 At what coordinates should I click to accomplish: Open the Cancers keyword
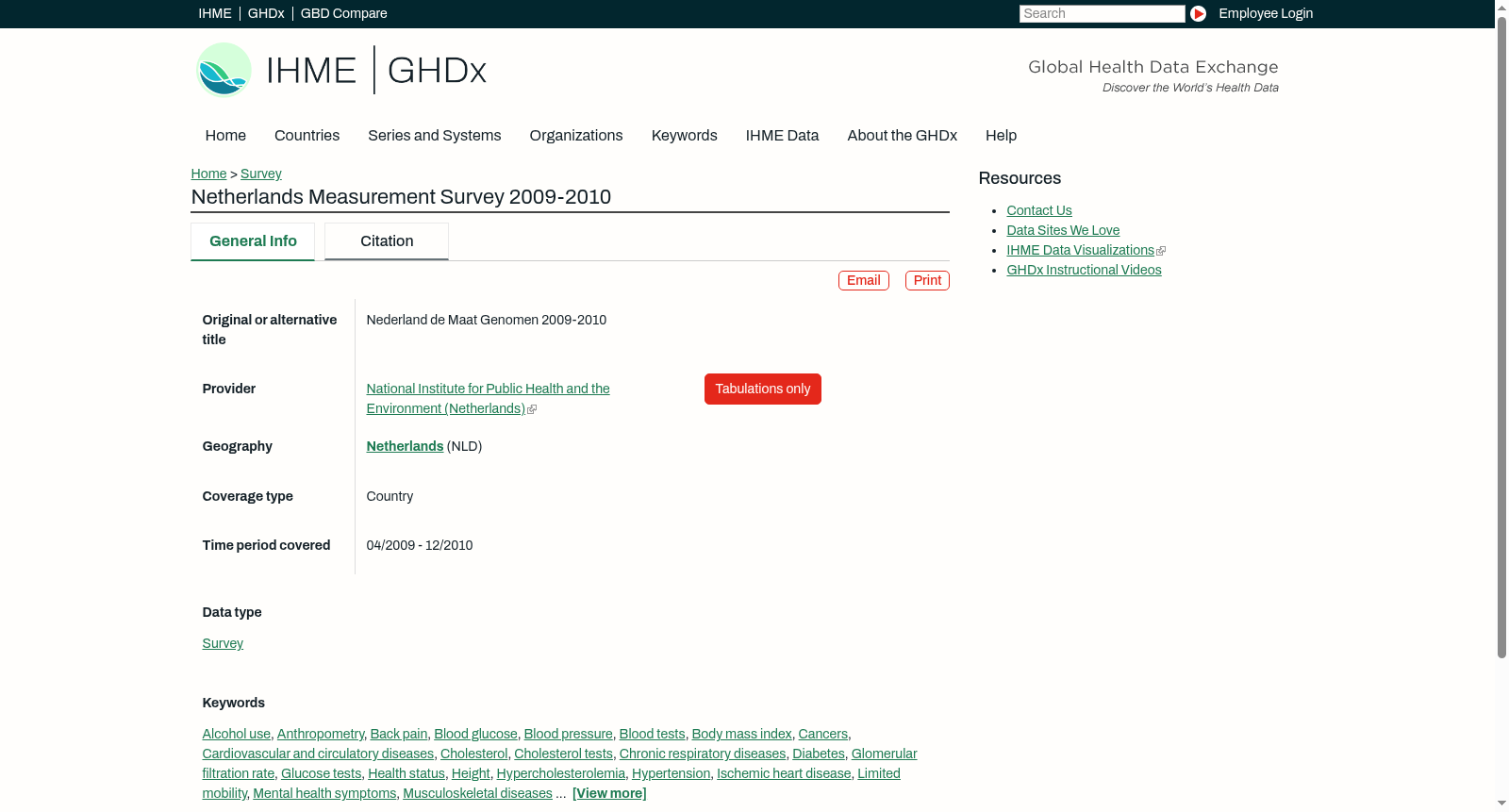click(823, 734)
